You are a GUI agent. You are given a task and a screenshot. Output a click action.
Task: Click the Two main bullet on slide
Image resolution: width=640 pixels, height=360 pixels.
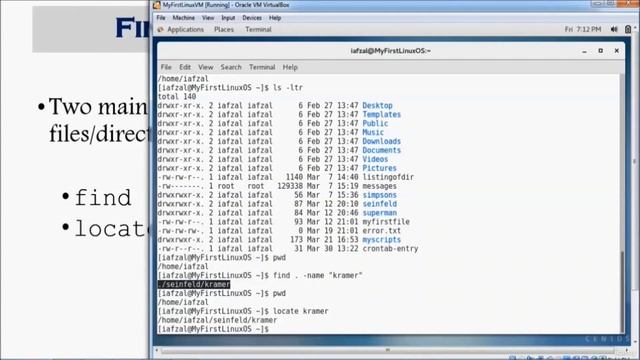click(98, 107)
